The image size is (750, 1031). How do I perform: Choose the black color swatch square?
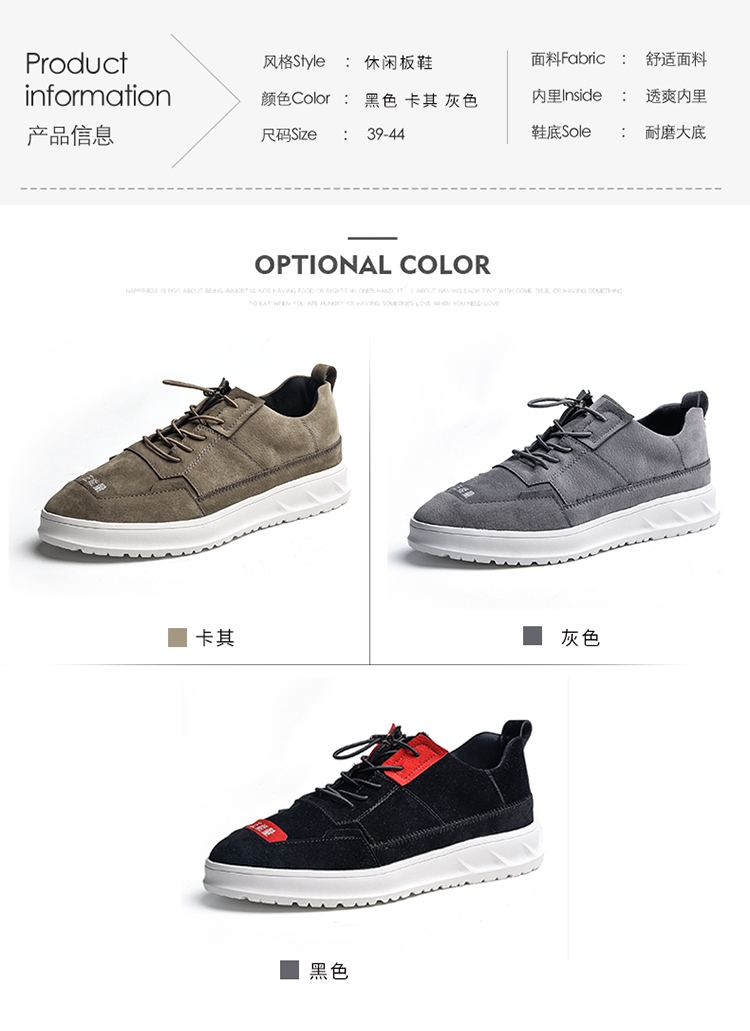coord(290,970)
